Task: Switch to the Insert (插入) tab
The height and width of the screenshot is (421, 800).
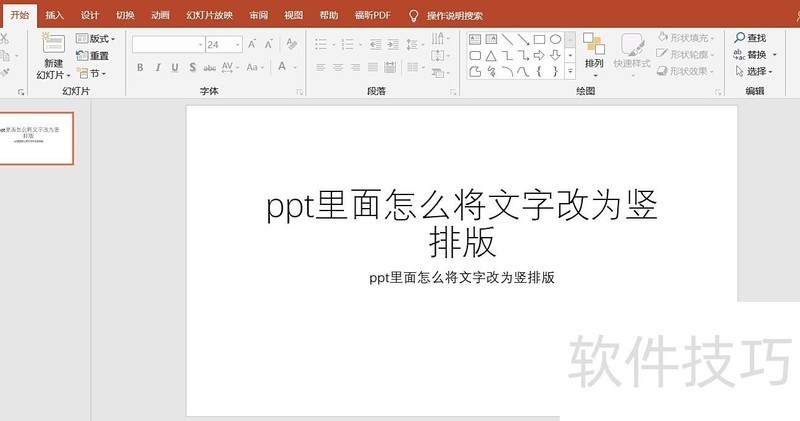Action: (54, 15)
